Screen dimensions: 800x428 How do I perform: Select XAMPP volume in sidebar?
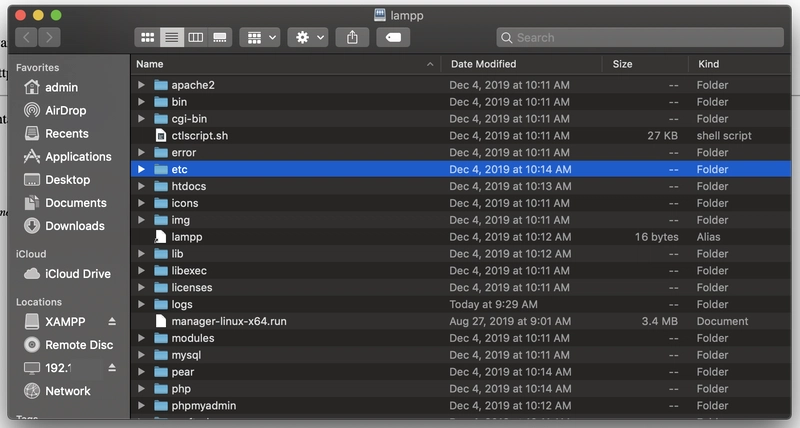point(55,322)
